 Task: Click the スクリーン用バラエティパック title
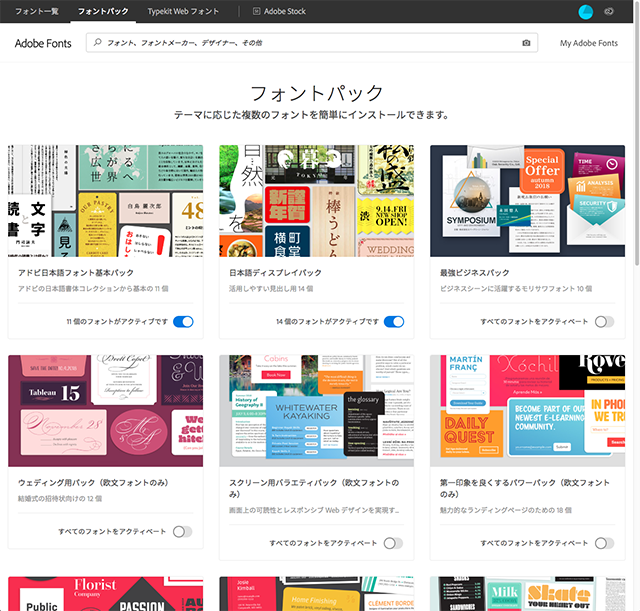tap(314, 489)
